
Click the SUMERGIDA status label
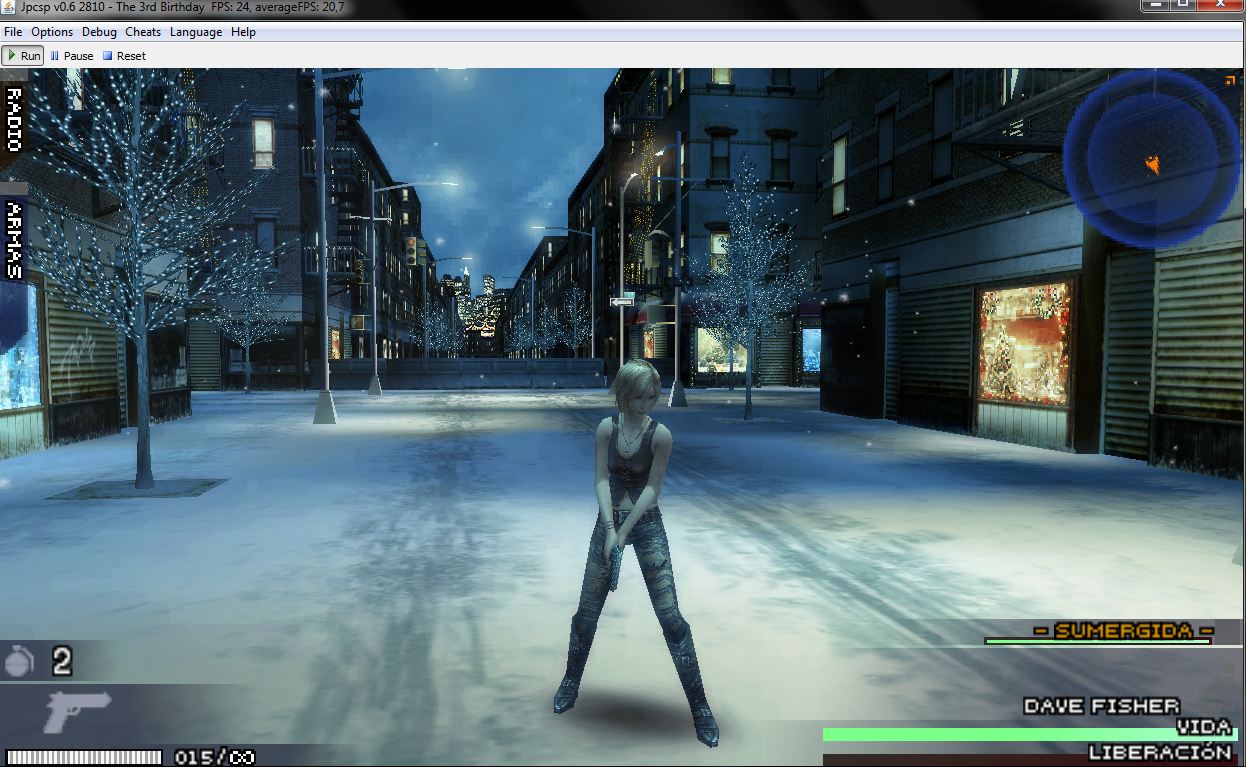point(1124,630)
